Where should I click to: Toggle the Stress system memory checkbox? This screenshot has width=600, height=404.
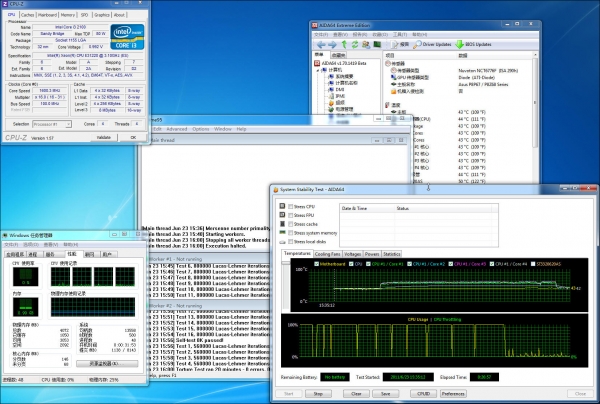point(288,233)
